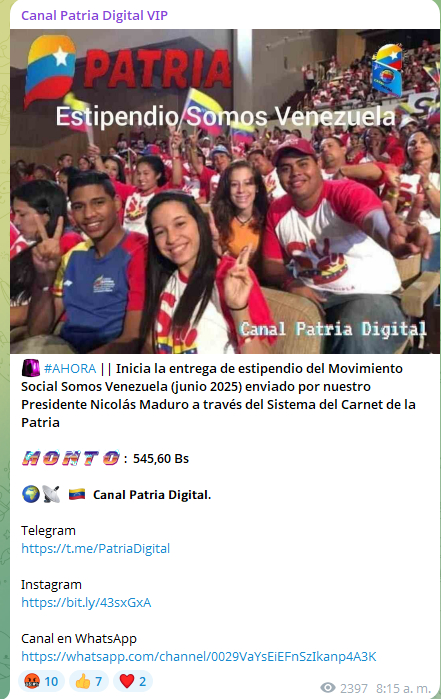Viewport: 441px width, 699px height.
Task: Click the satellite dish emoji
Action: [51, 494]
